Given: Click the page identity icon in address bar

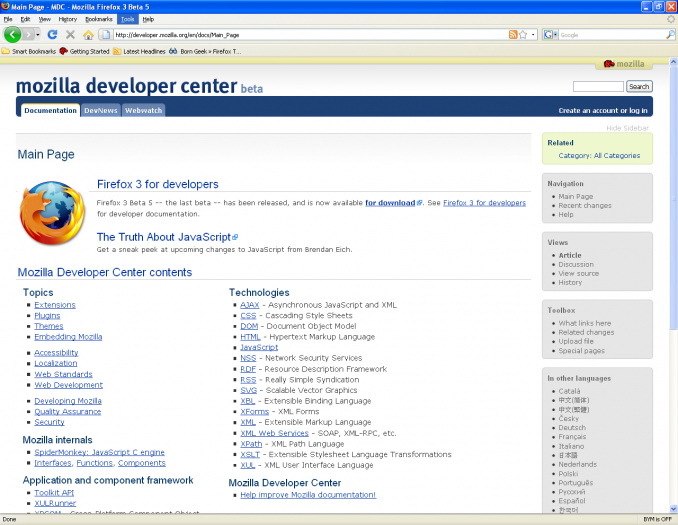Looking at the screenshot, I should coord(106,35).
